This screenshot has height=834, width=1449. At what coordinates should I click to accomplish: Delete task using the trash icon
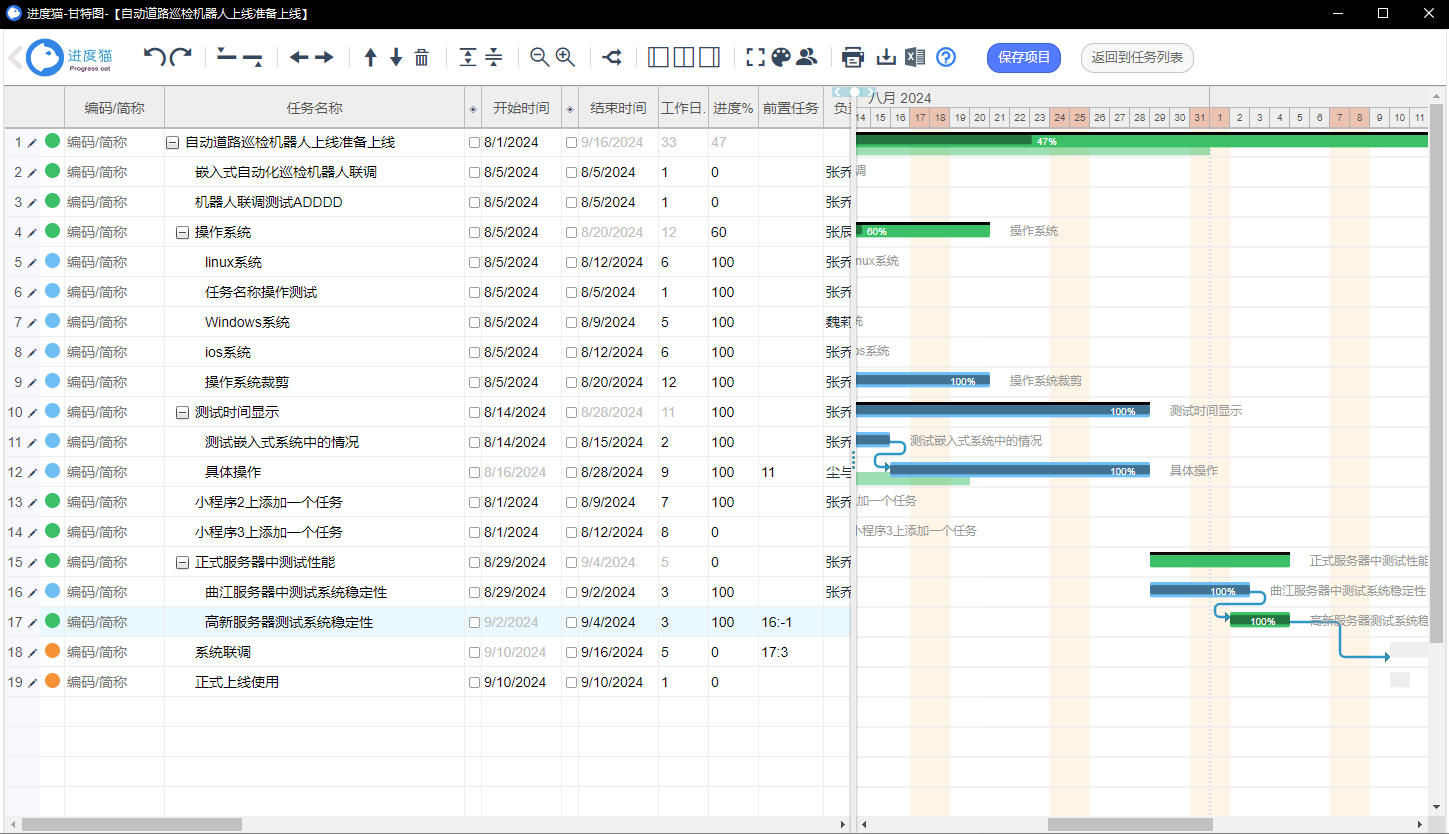[422, 57]
